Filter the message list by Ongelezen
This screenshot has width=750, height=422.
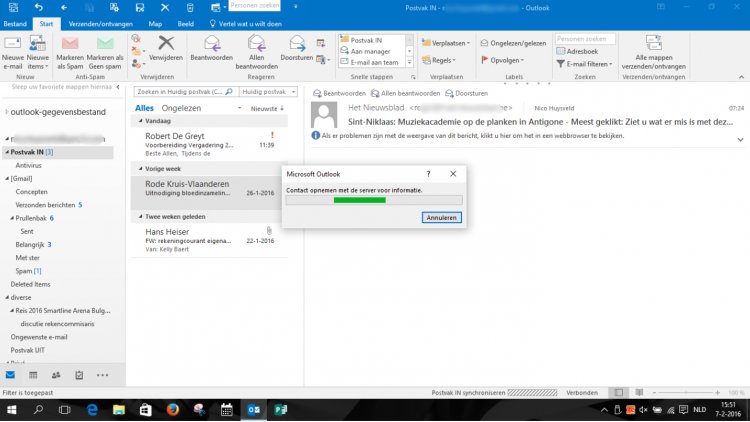(181, 107)
